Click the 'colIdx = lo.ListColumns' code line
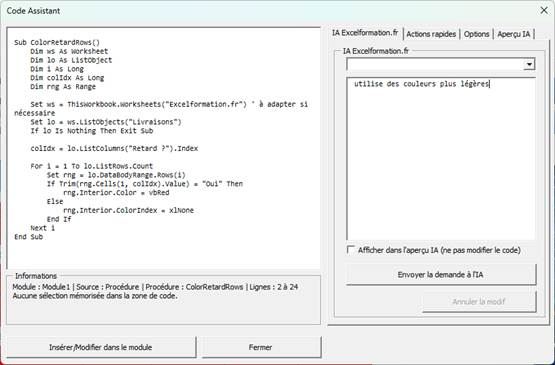The image size is (555, 365). 114,148
